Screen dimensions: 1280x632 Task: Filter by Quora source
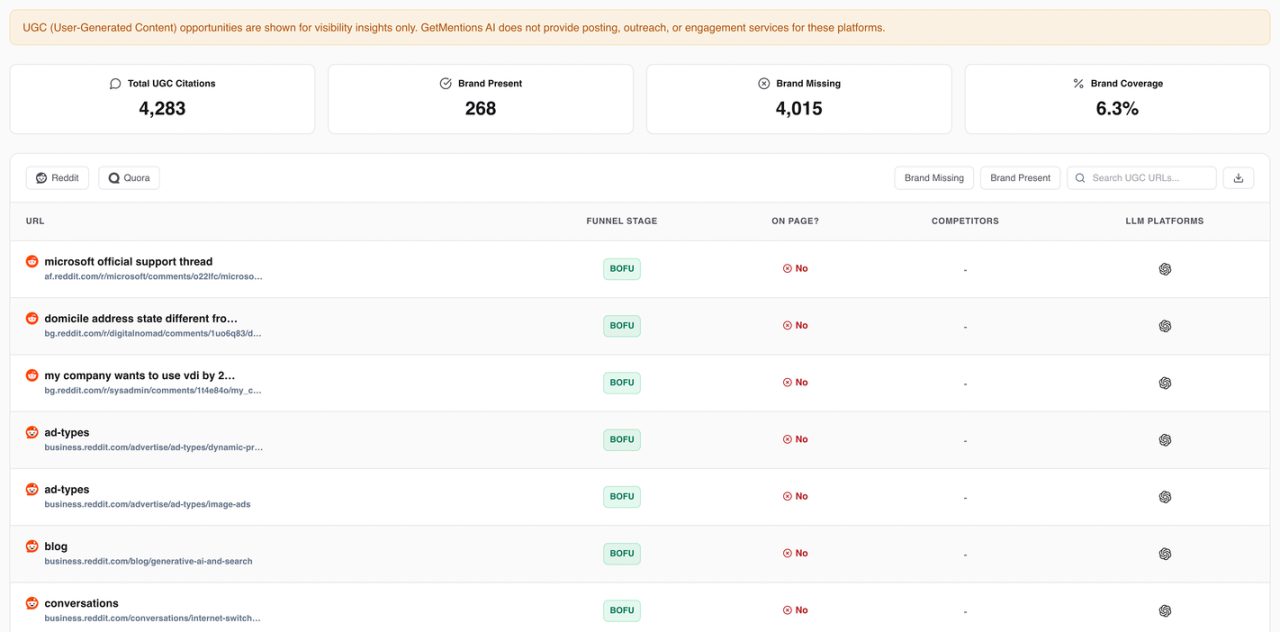pos(129,178)
